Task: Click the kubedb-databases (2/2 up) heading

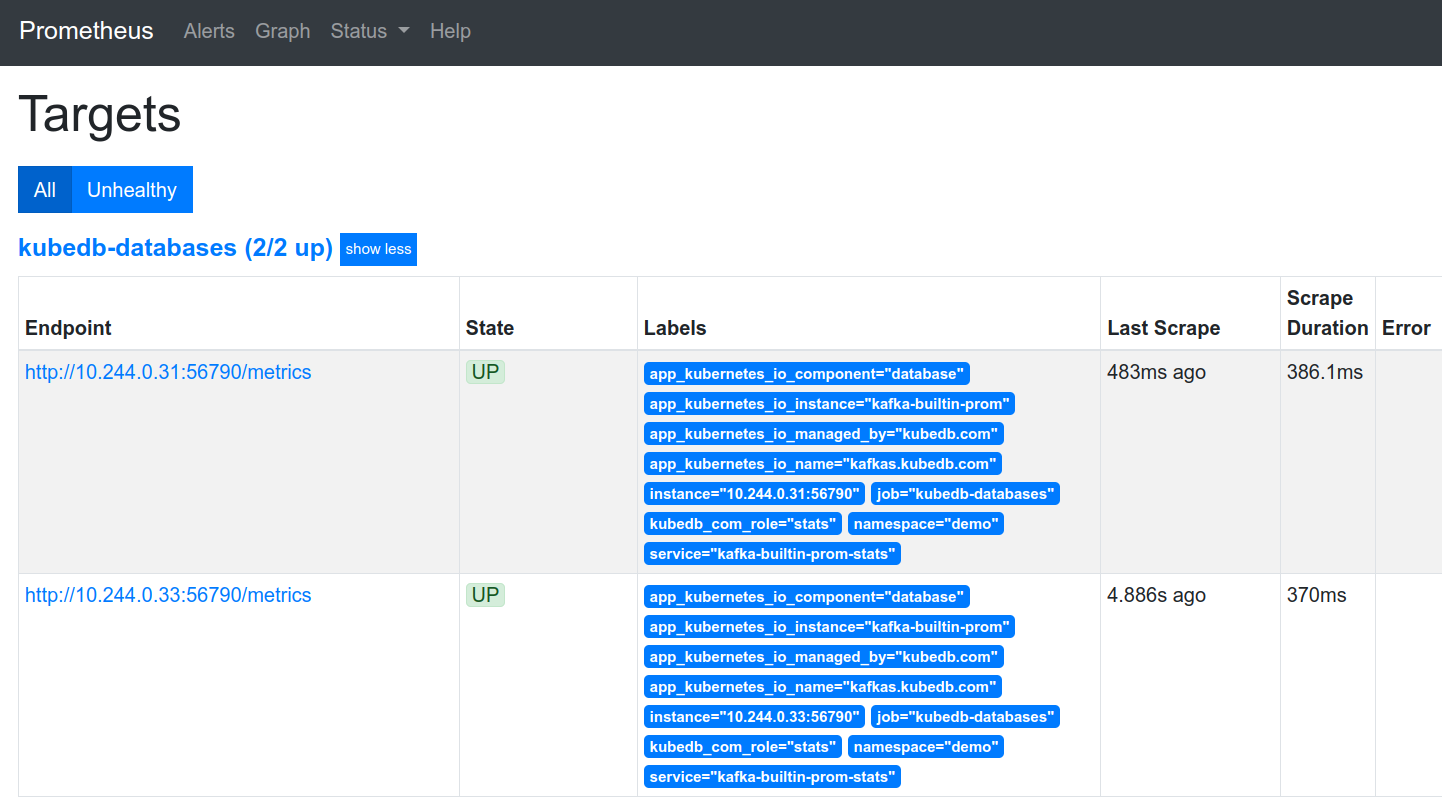Action: (175, 248)
